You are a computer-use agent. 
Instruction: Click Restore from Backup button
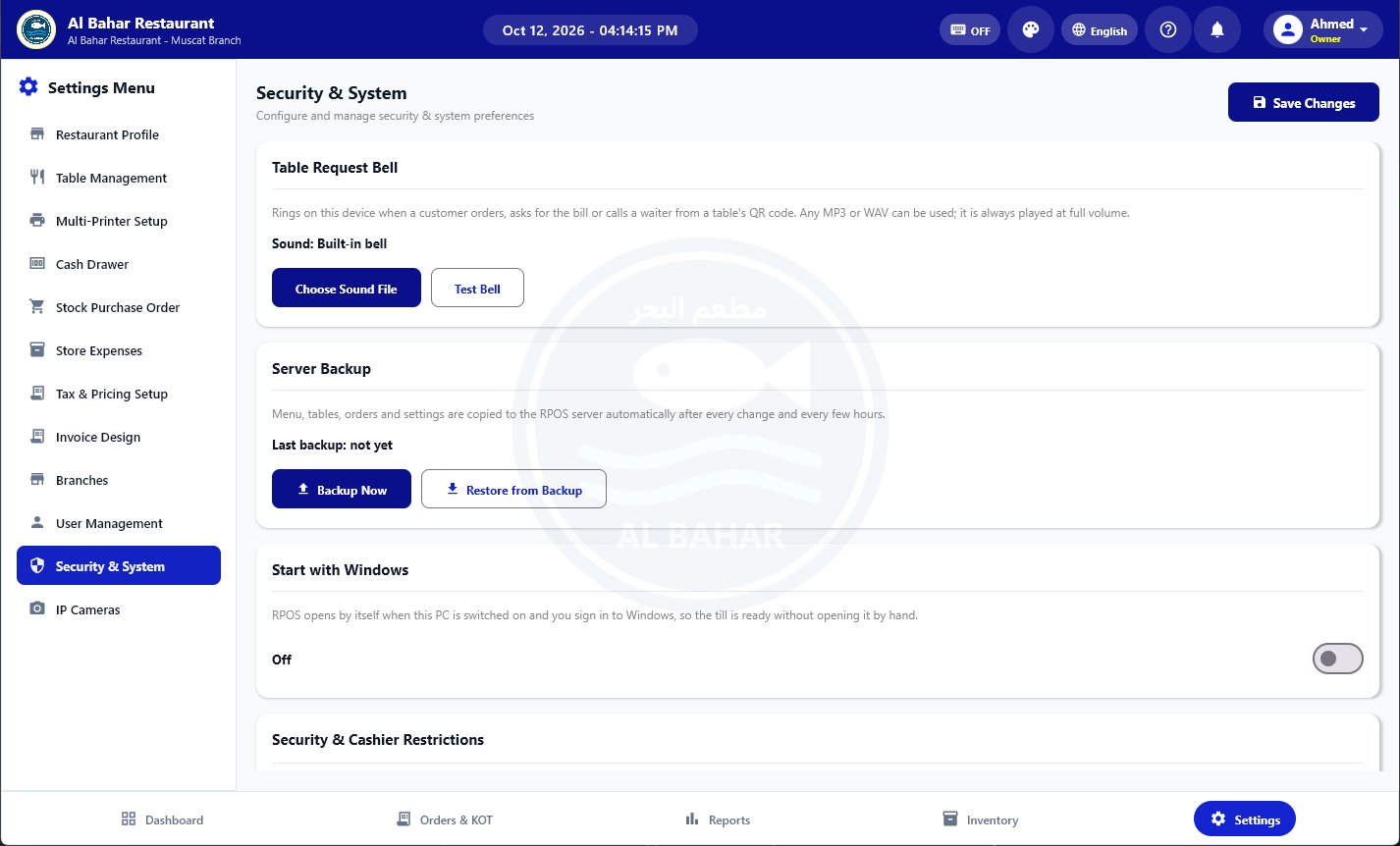click(513, 489)
